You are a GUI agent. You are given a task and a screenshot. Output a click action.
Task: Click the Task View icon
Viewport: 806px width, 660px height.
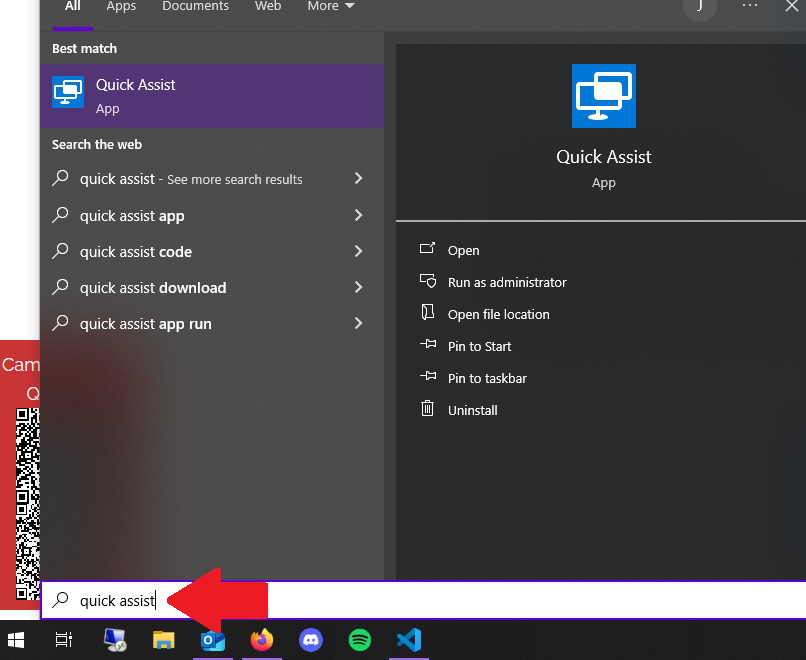[x=63, y=640]
